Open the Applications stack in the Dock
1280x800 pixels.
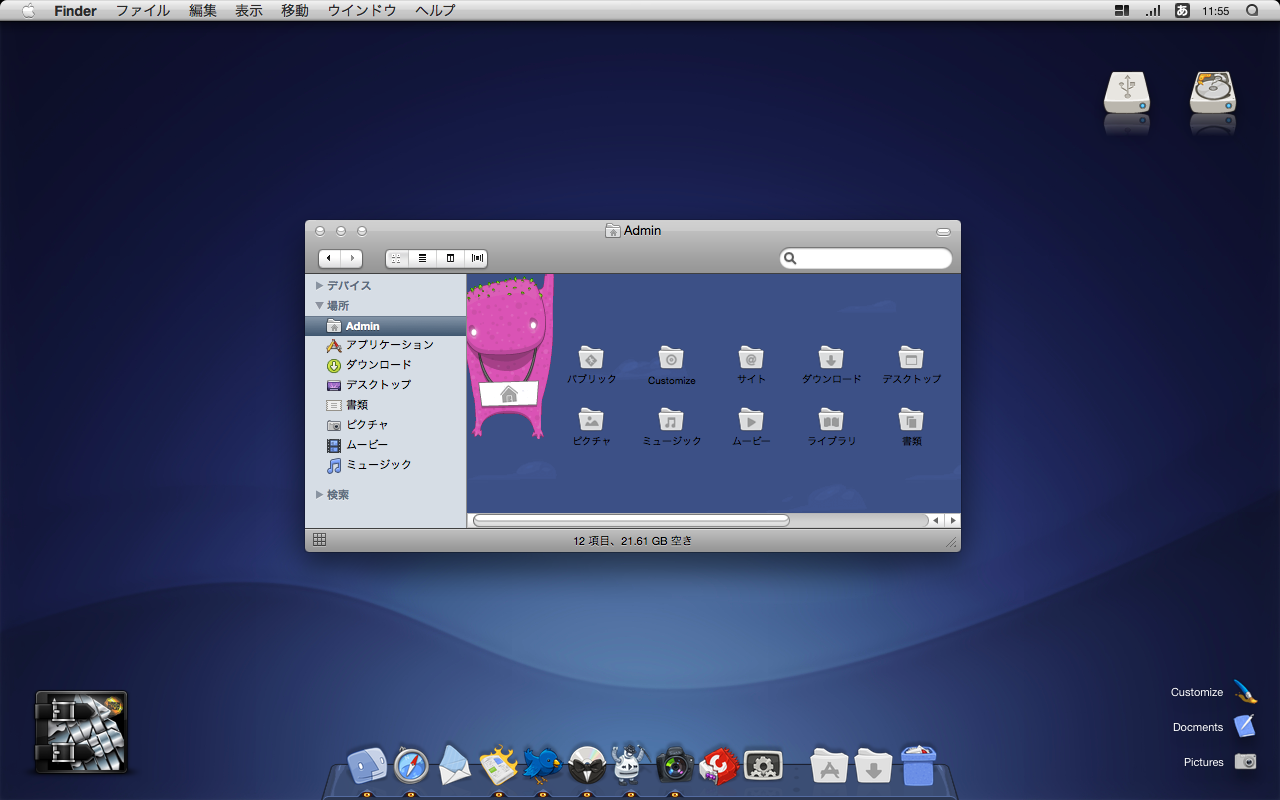click(x=829, y=767)
